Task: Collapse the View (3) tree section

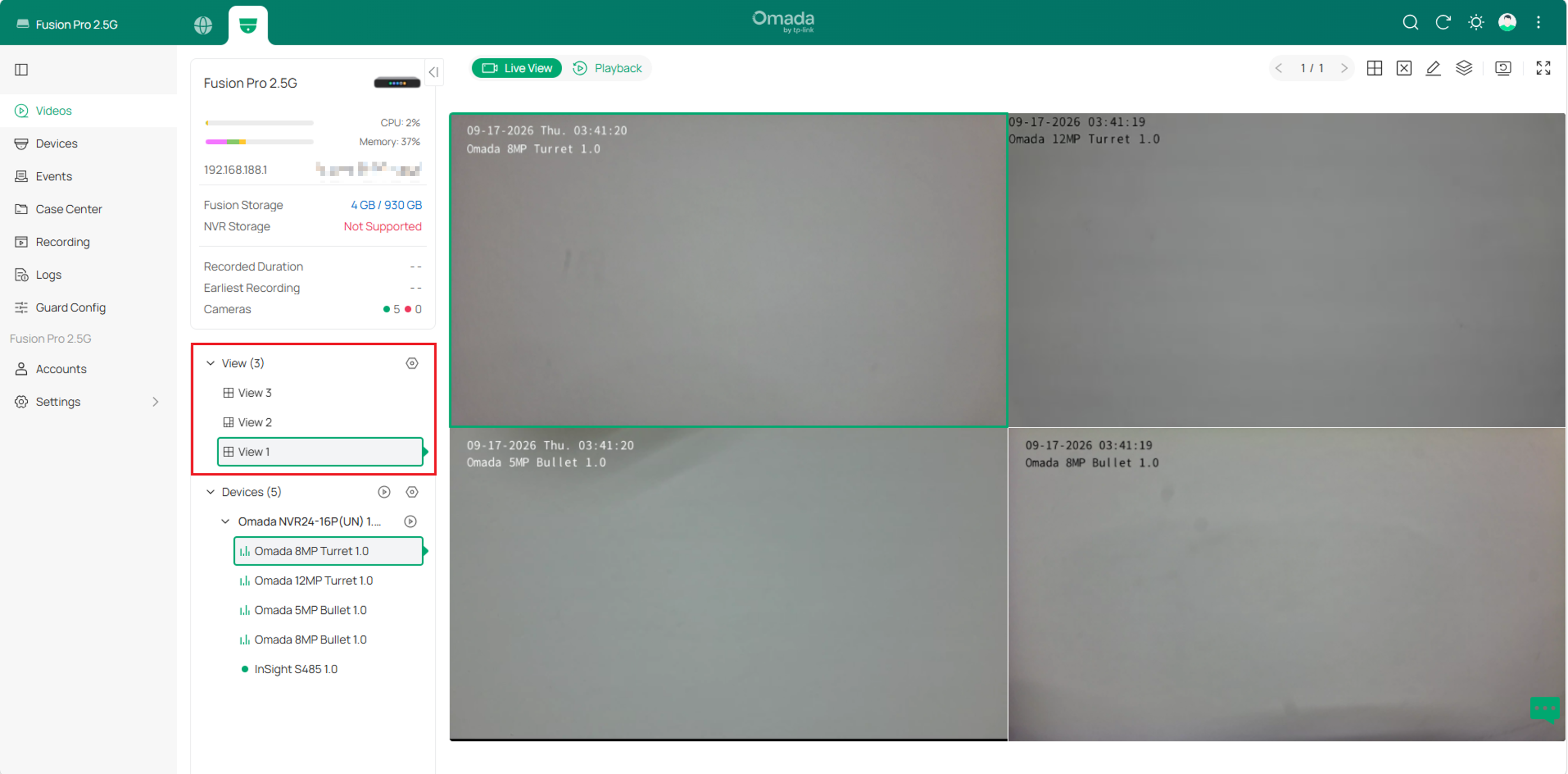Action: (211, 364)
